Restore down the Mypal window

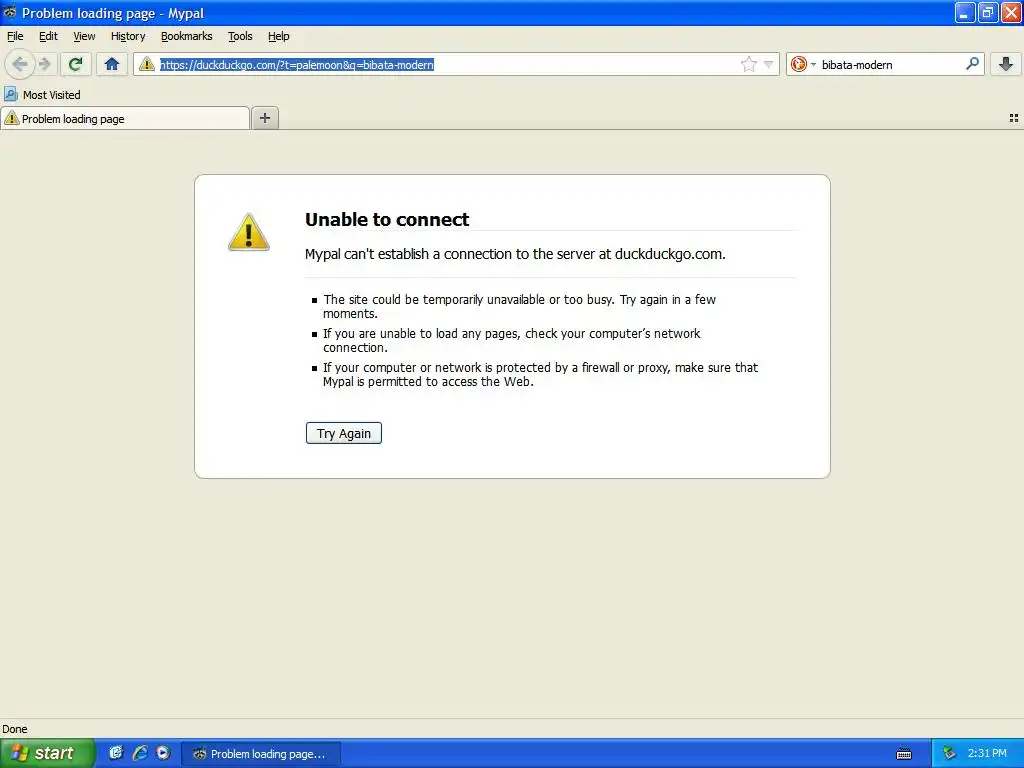click(x=988, y=12)
